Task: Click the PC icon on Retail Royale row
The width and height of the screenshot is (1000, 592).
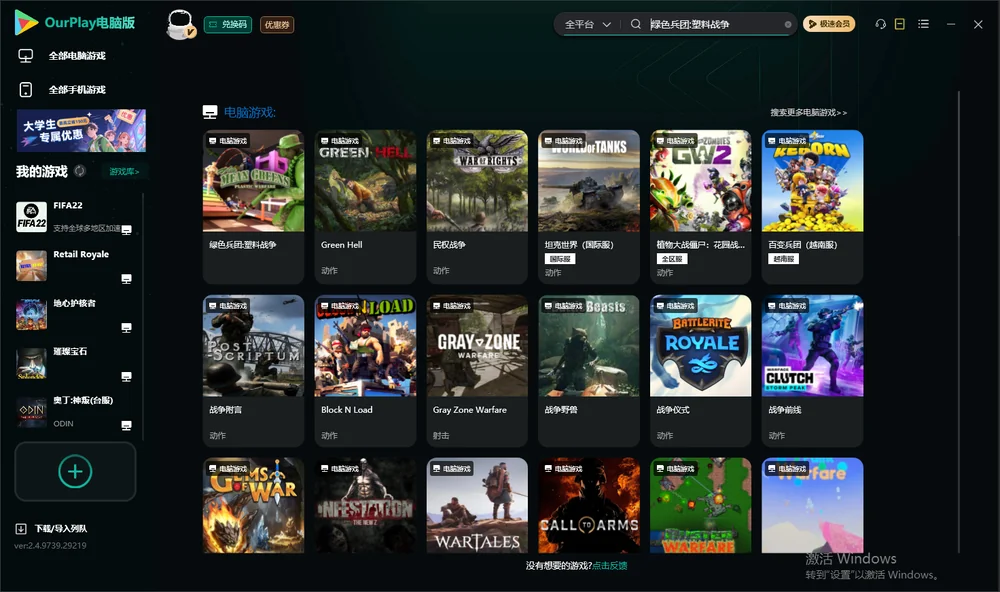Action: [x=126, y=279]
